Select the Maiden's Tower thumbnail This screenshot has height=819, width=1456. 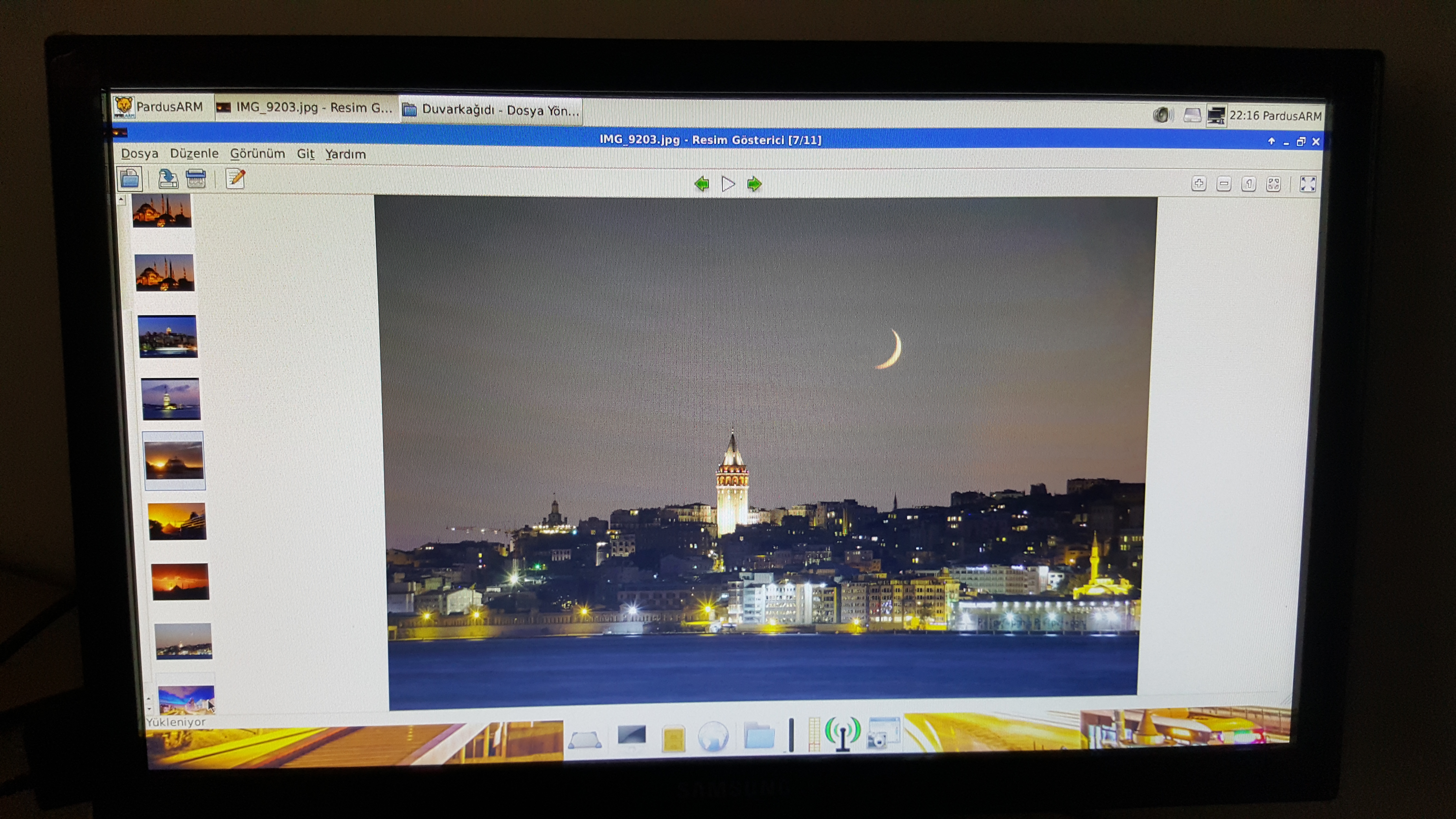pyautogui.click(x=171, y=399)
